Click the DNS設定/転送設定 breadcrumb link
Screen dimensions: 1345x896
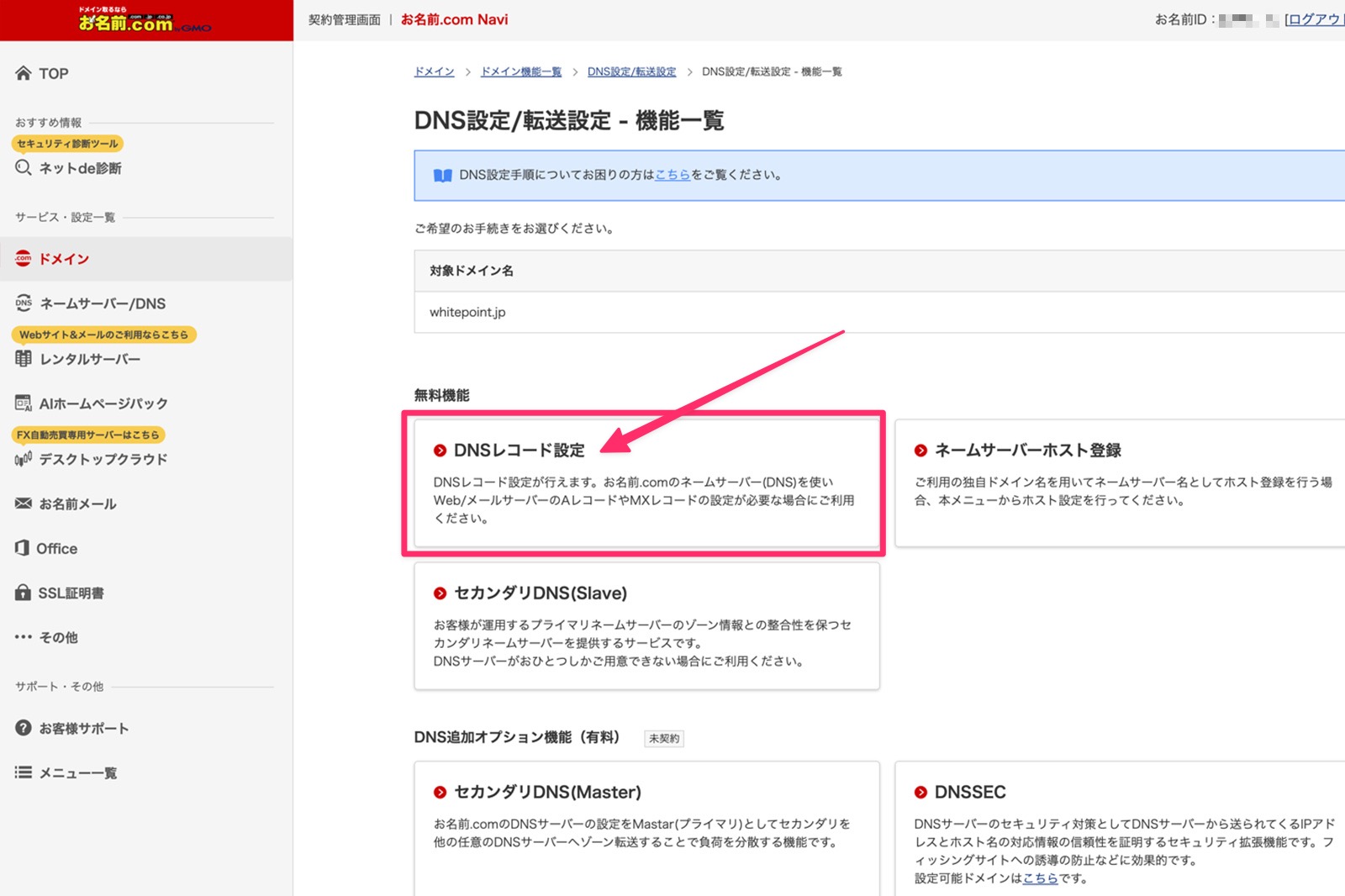tap(631, 71)
